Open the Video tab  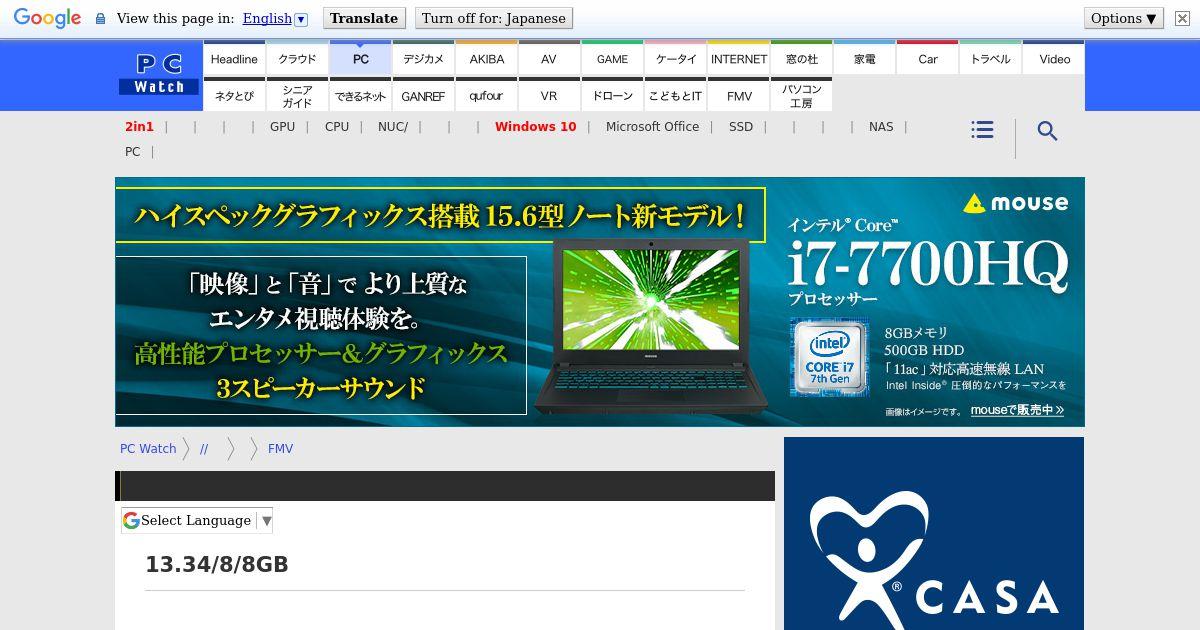pos(1054,58)
